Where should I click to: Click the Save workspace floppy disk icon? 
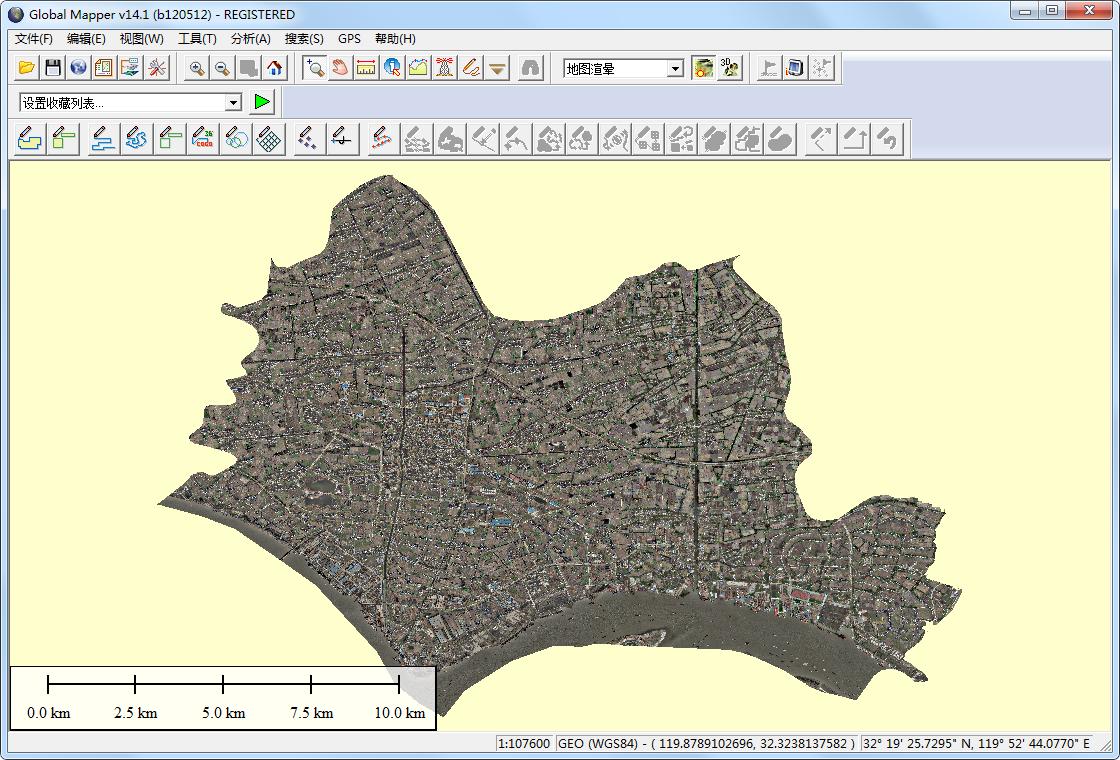pos(53,68)
